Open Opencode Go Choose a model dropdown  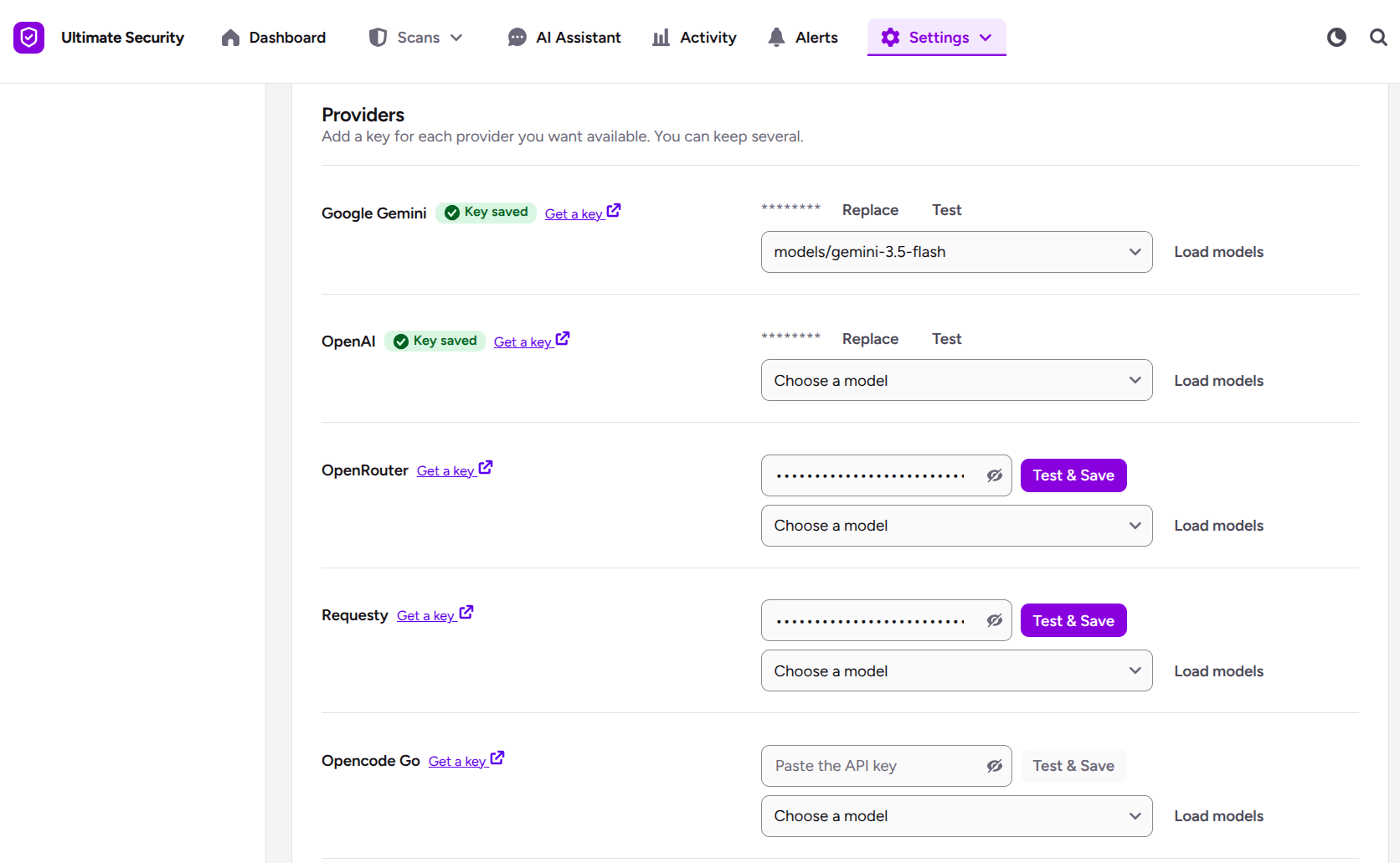(956, 816)
